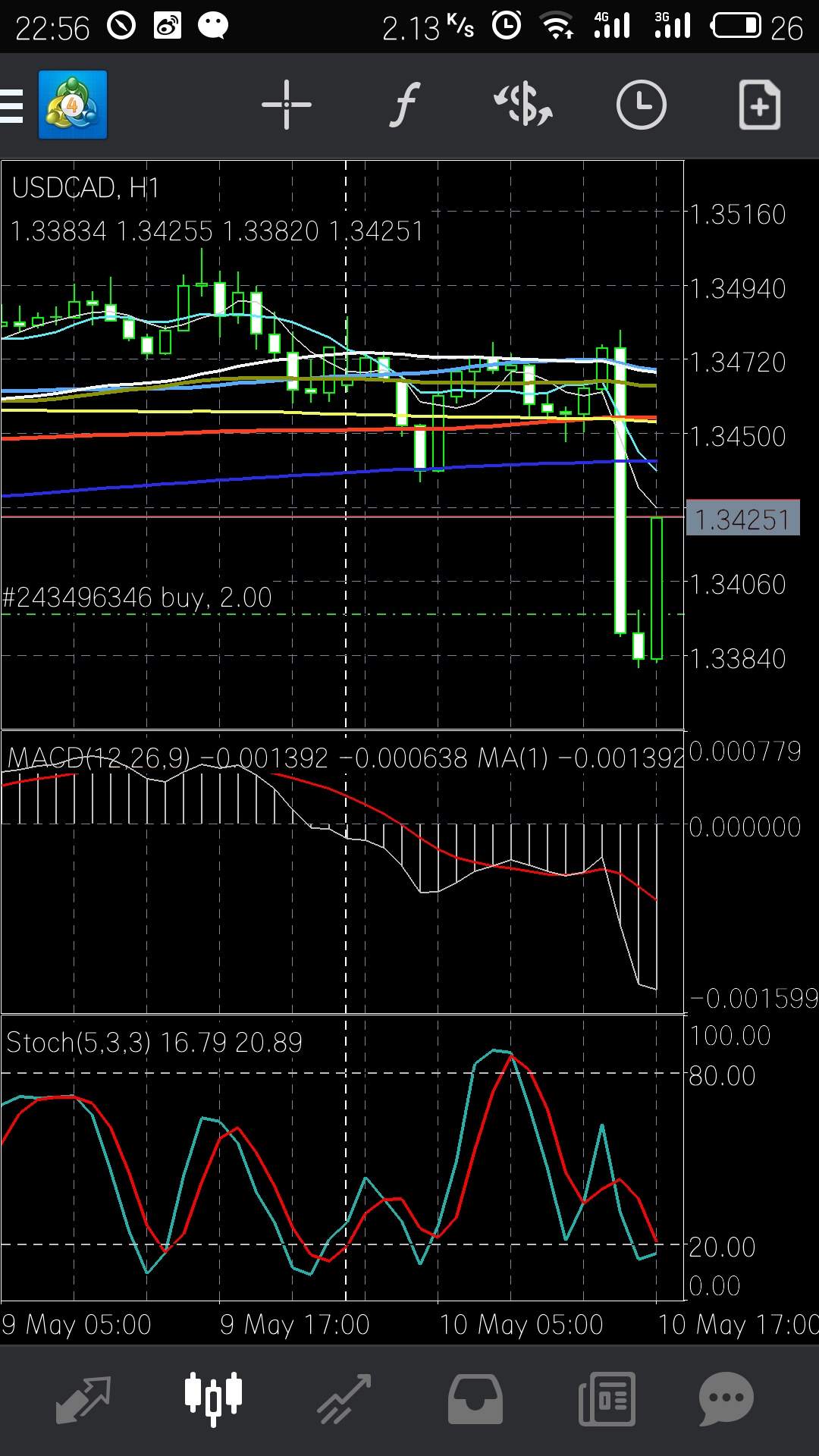Open the indicators list (f icon)
819x1456 pixels.
pyautogui.click(x=405, y=105)
